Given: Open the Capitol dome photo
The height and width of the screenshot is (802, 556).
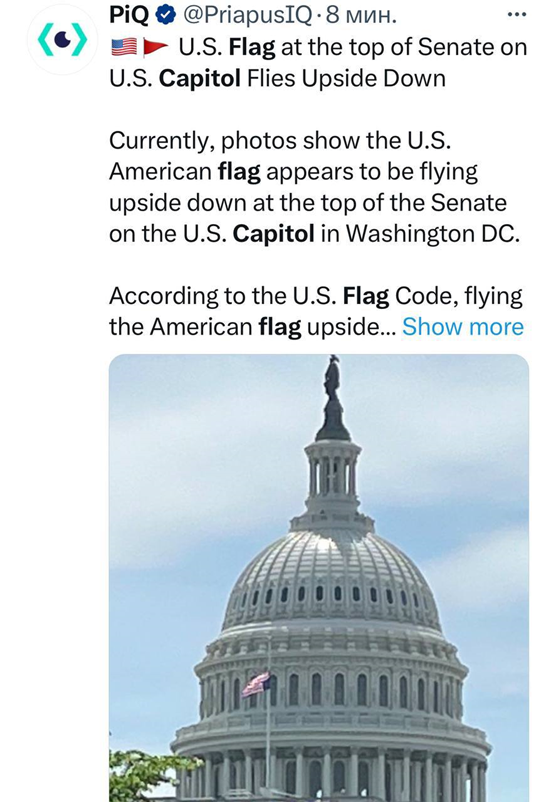Looking at the screenshot, I should click(x=319, y=578).
